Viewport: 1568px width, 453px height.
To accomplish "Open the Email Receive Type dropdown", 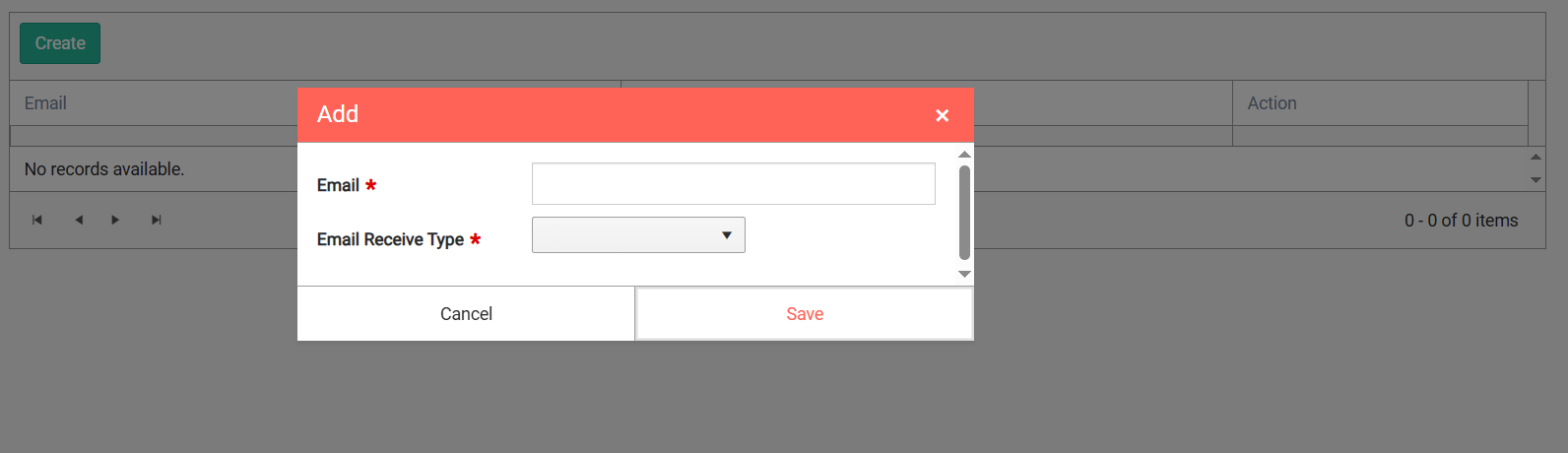I will 638,234.
